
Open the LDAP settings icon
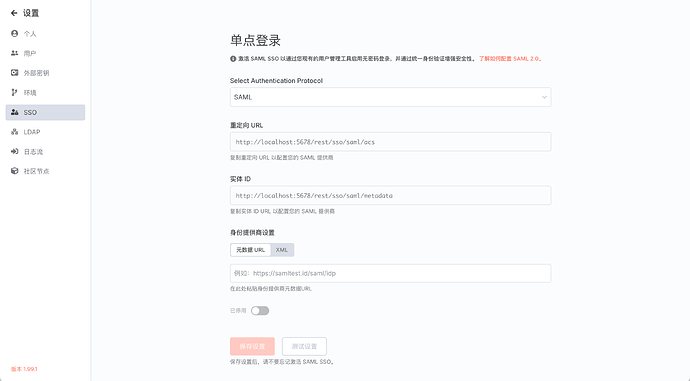15,132
